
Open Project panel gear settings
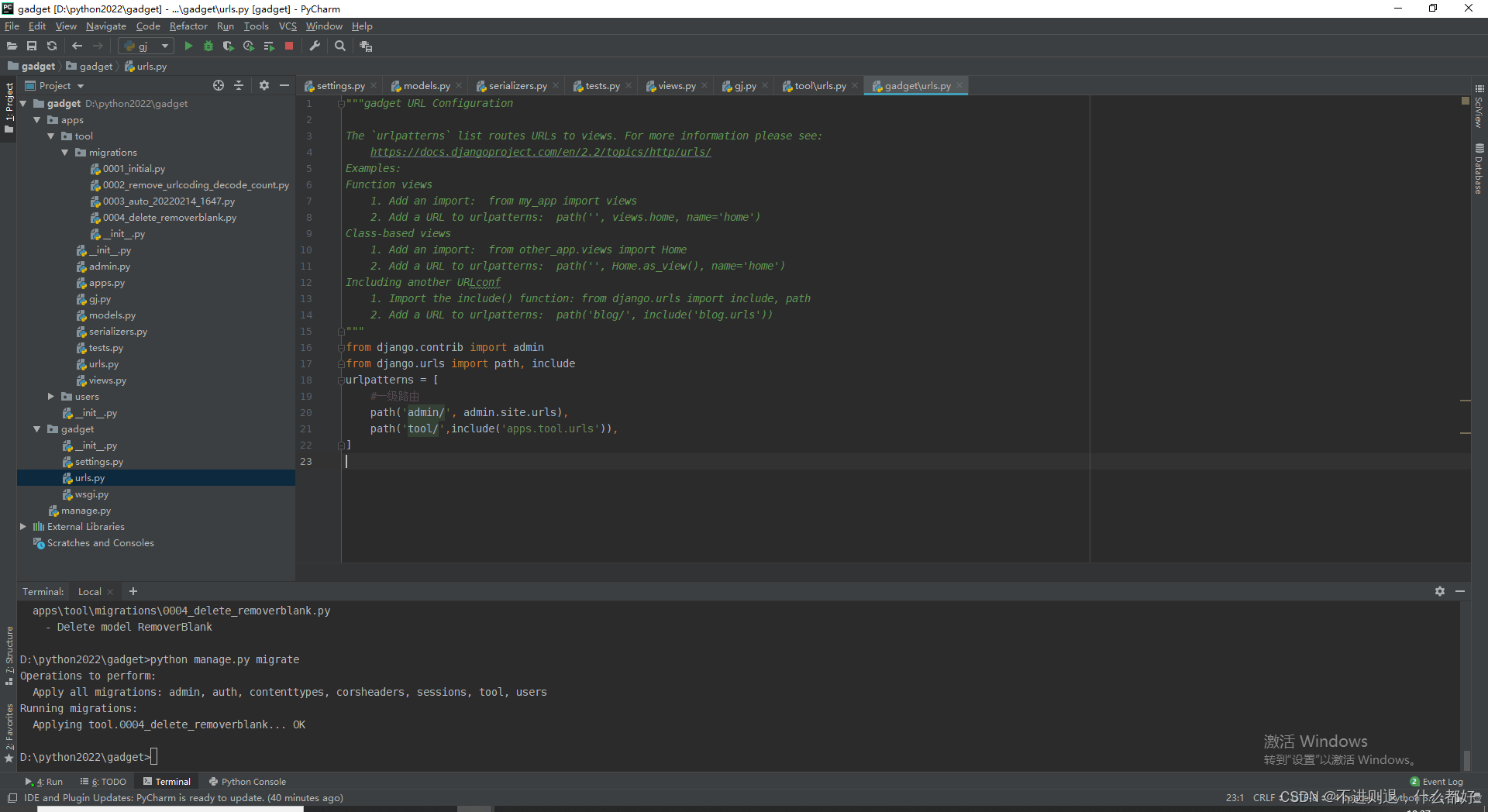tap(264, 85)
